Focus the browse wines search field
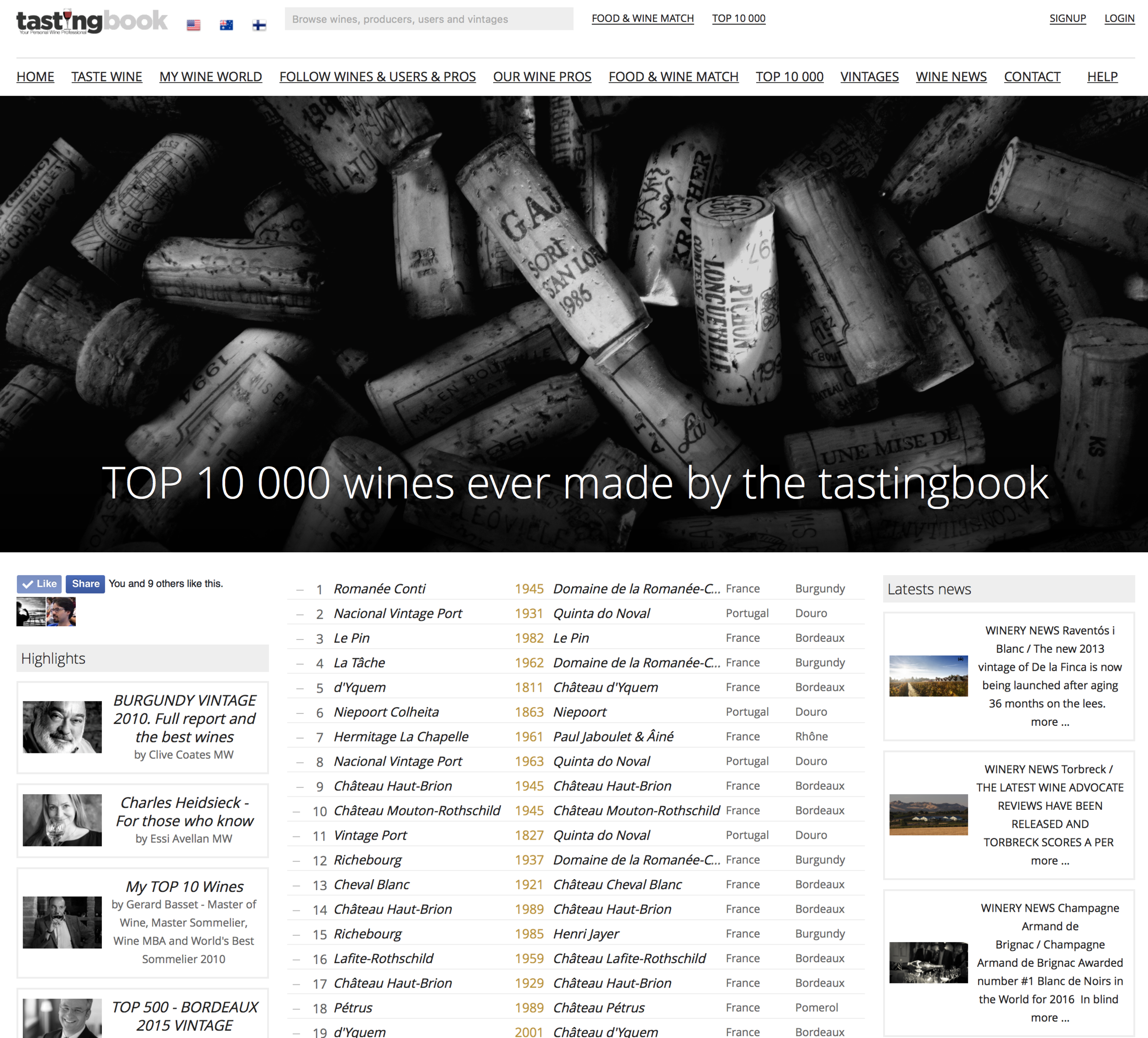Screen dimensions: 1148x1038 click(x=428, y=19)
